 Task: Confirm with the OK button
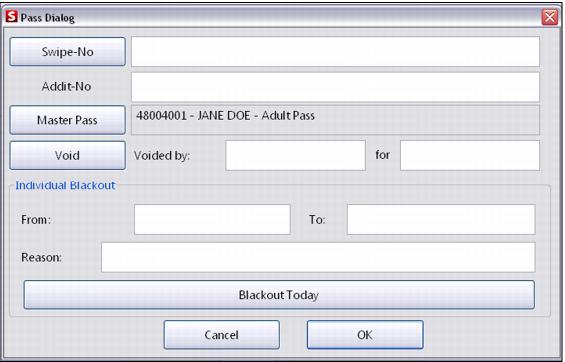click(x=365, y=335)
